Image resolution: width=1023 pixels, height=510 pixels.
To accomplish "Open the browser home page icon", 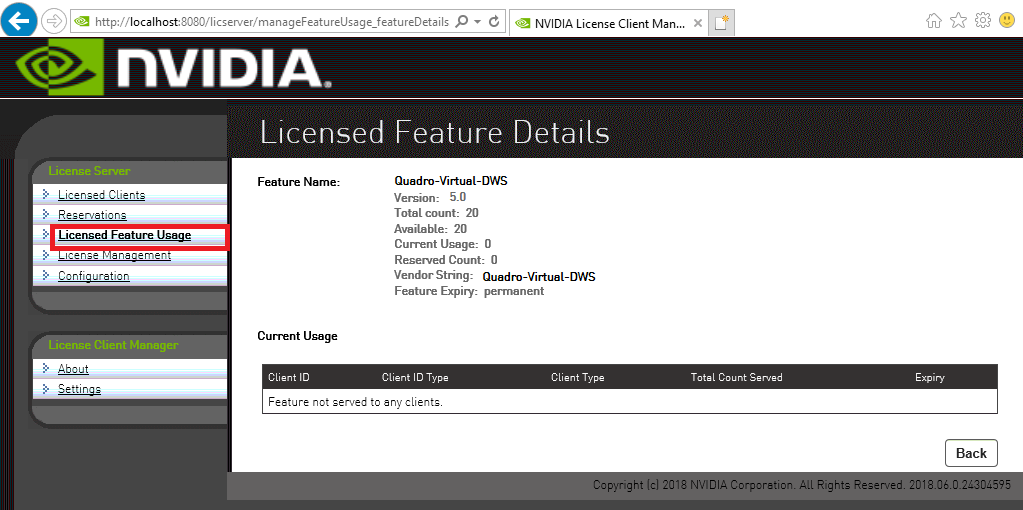I will [934, 20].
